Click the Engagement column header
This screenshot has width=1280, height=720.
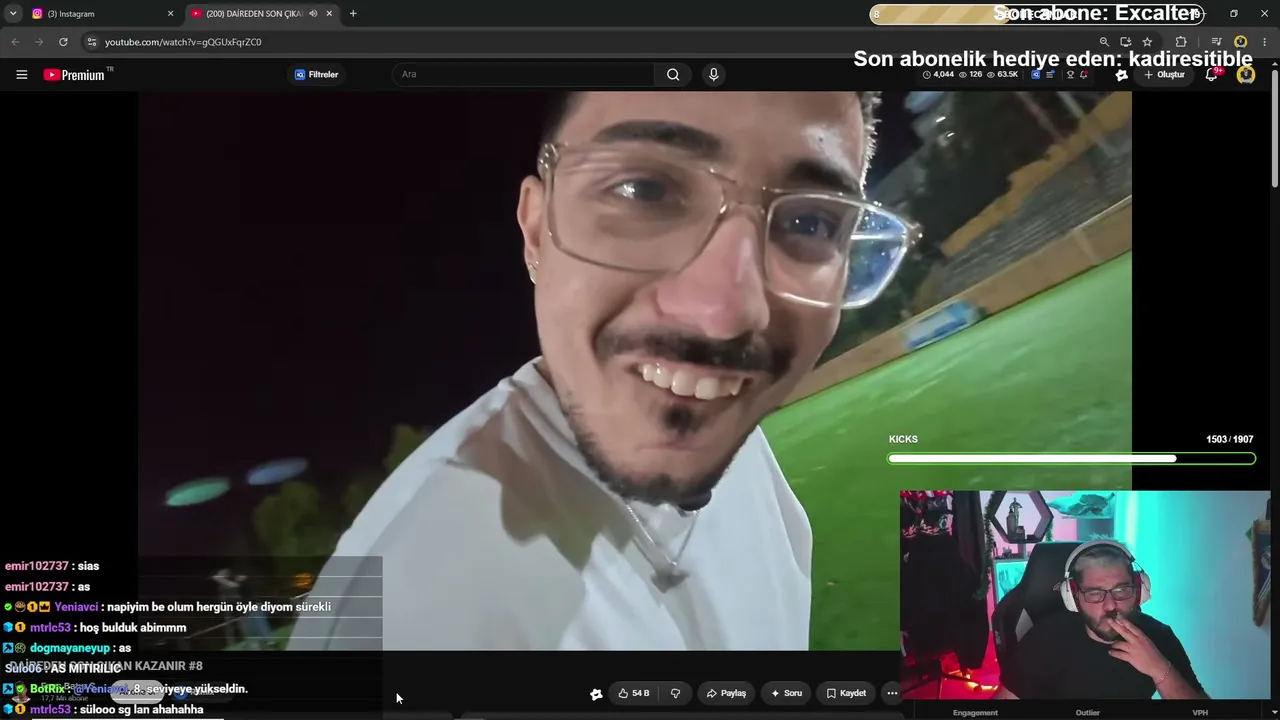(975, 713)
